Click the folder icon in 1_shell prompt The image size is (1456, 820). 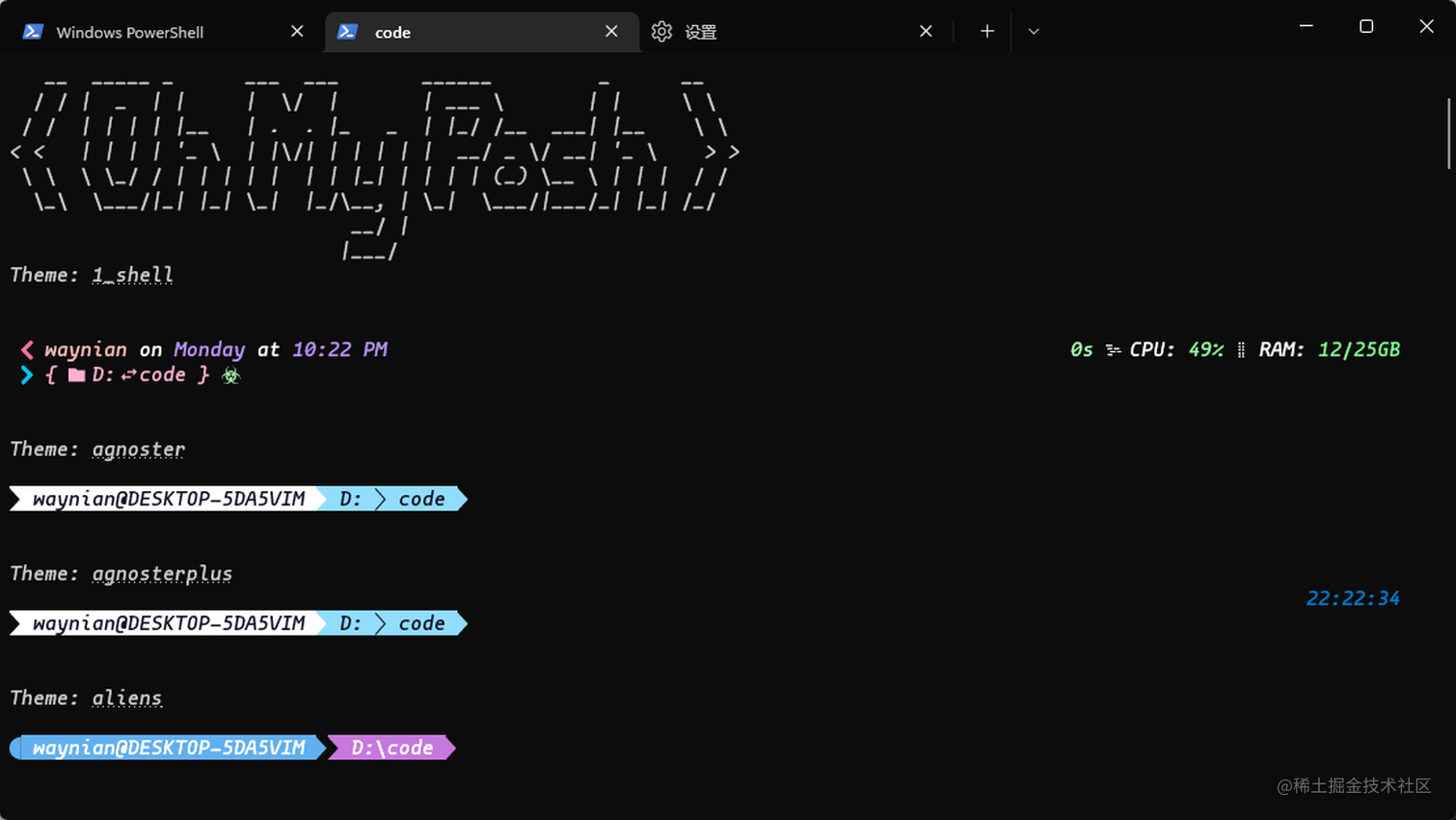pos(76,375)
